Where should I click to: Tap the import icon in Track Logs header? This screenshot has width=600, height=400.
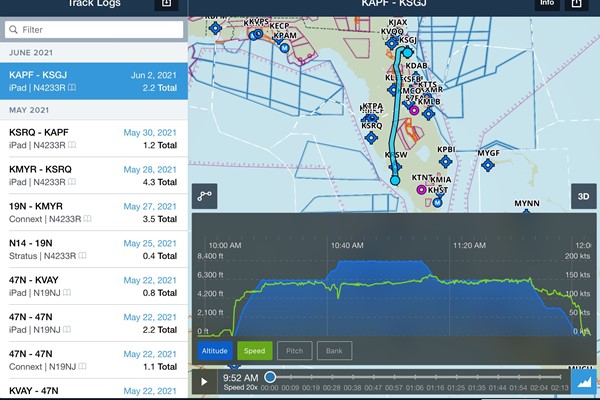pyautogui.click(x=167, y=4)
